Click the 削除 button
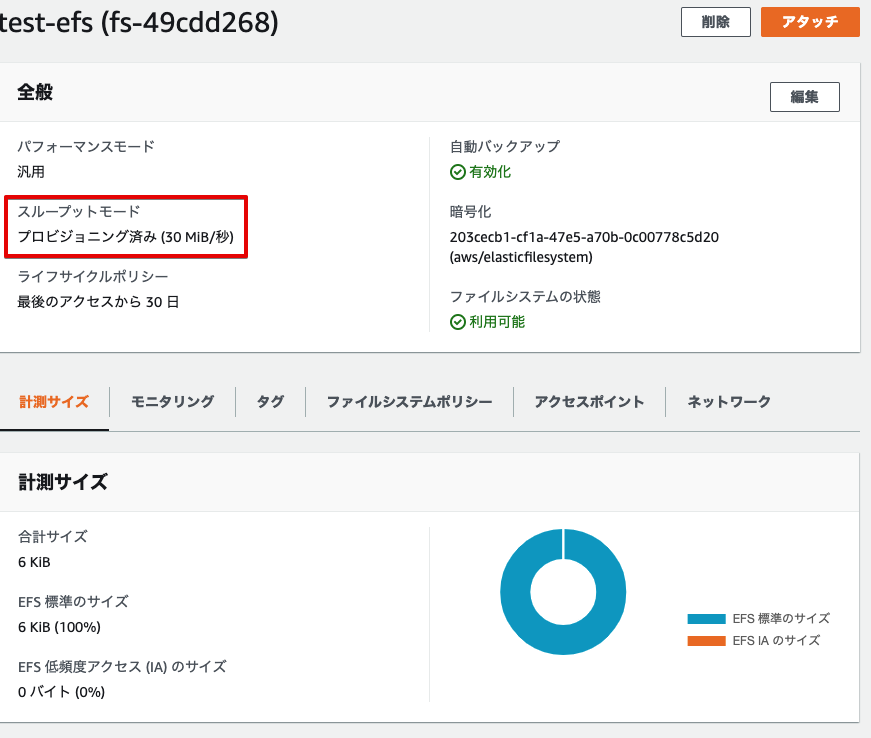 point(715,21)
